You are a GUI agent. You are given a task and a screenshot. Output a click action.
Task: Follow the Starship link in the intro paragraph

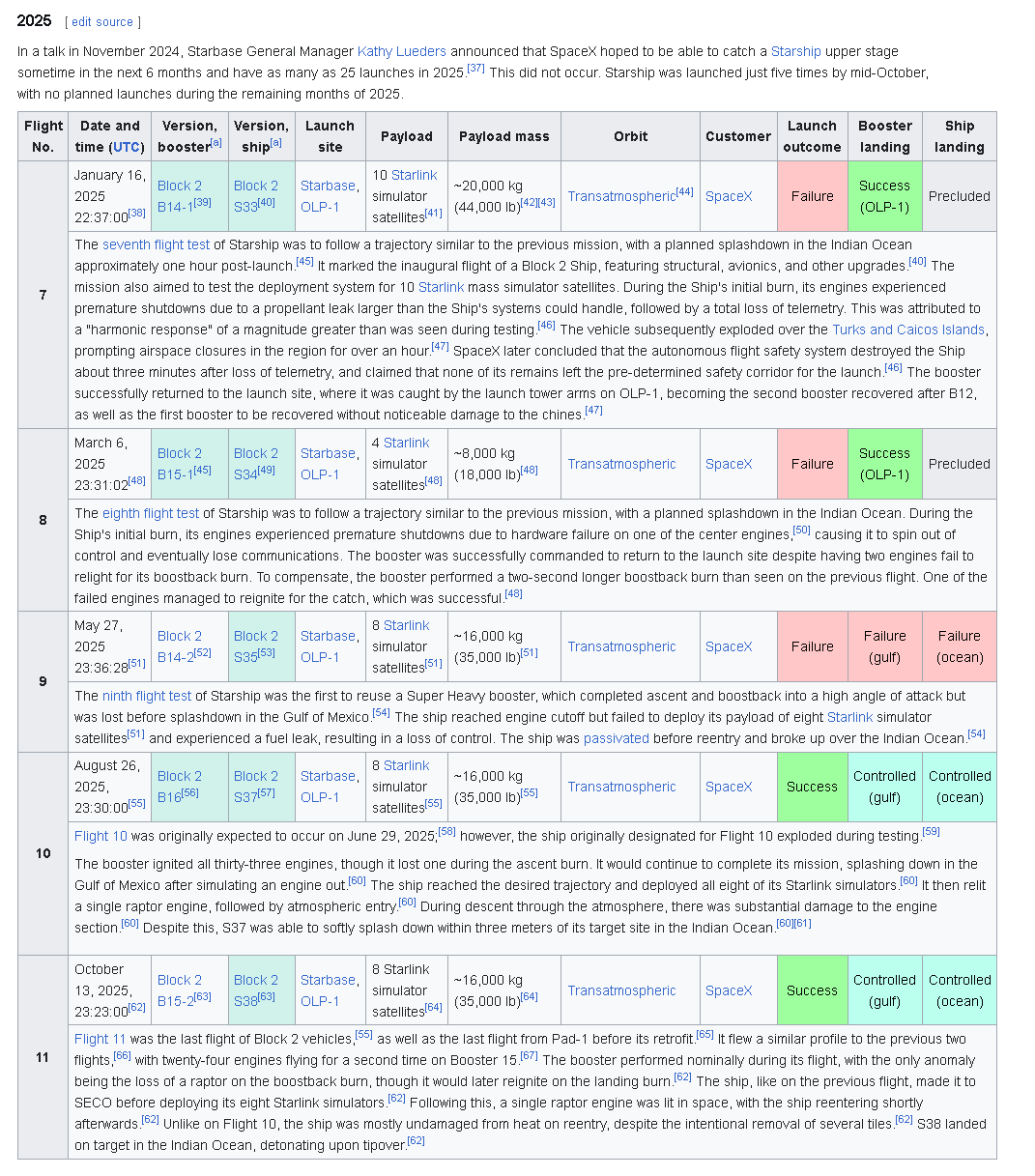(796, 51)
